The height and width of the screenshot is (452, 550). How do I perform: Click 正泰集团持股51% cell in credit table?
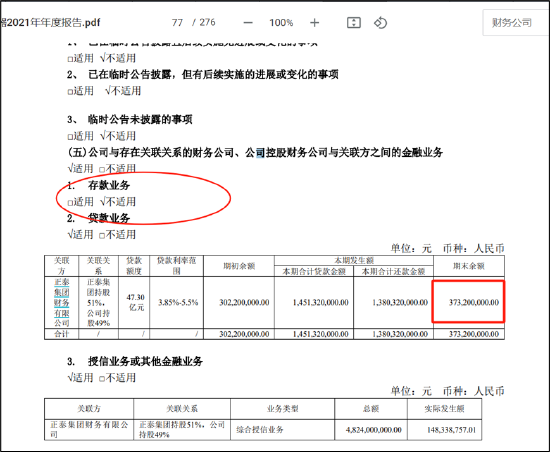(182, 430)
